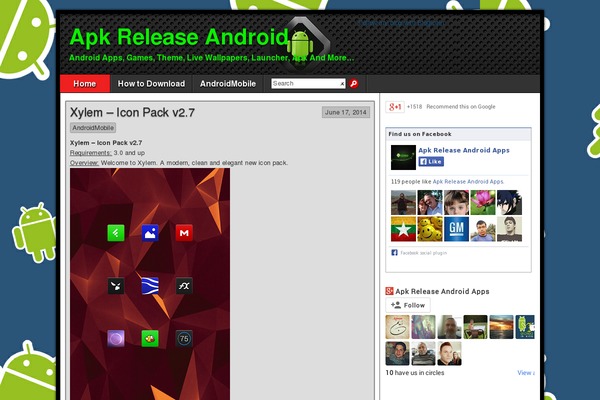Click the Facebook social plugin text link

pos(424,253)
